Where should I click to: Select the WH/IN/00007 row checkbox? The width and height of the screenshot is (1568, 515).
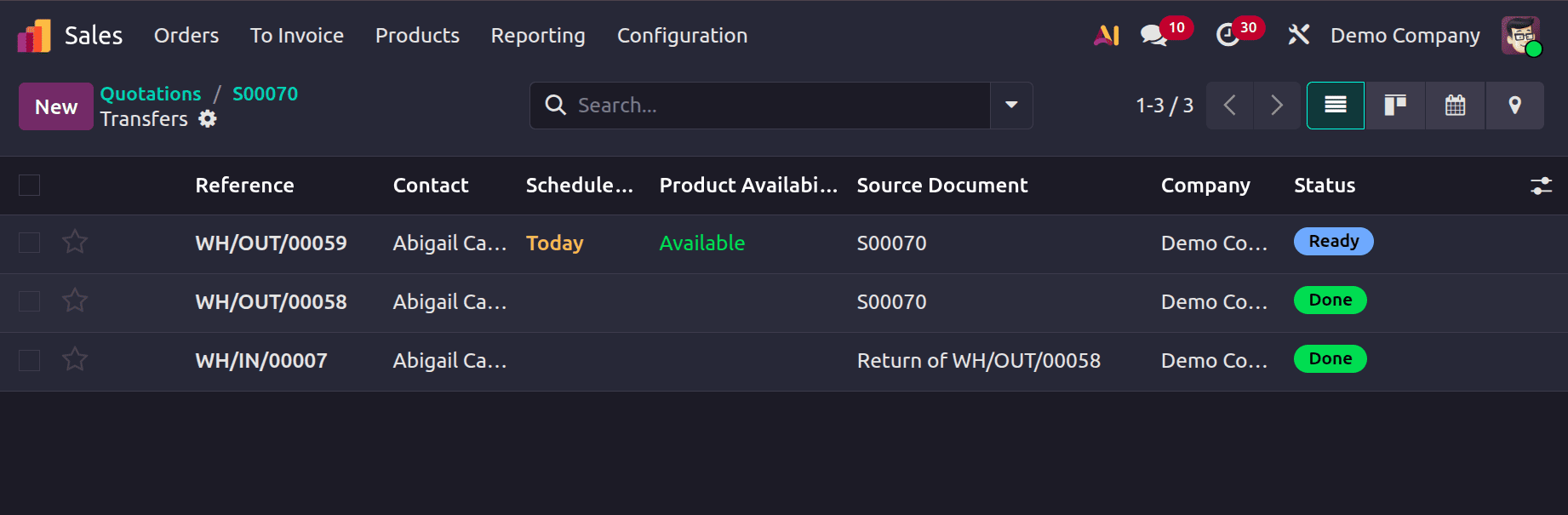pos(30,360)
